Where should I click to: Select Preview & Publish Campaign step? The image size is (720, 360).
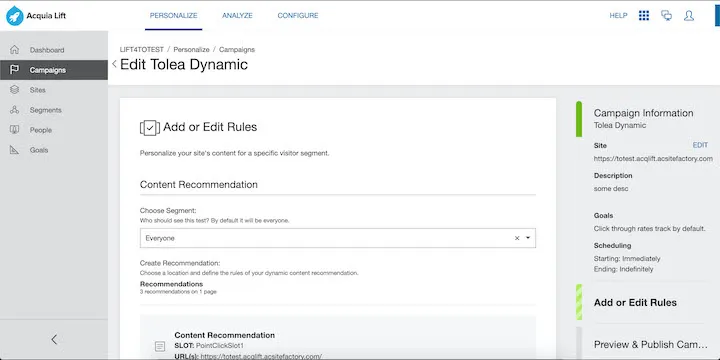point(650,344)
